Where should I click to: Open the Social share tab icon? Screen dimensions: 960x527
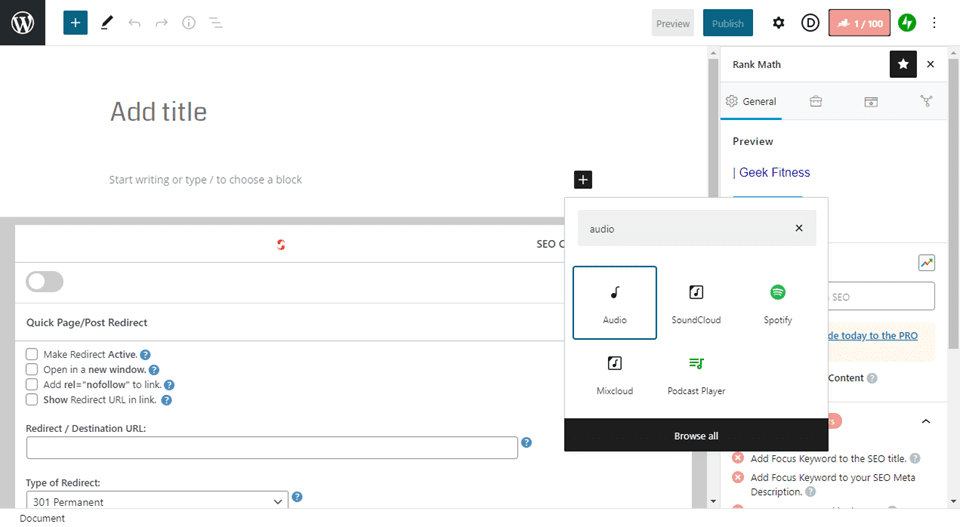tap(926, 102)
